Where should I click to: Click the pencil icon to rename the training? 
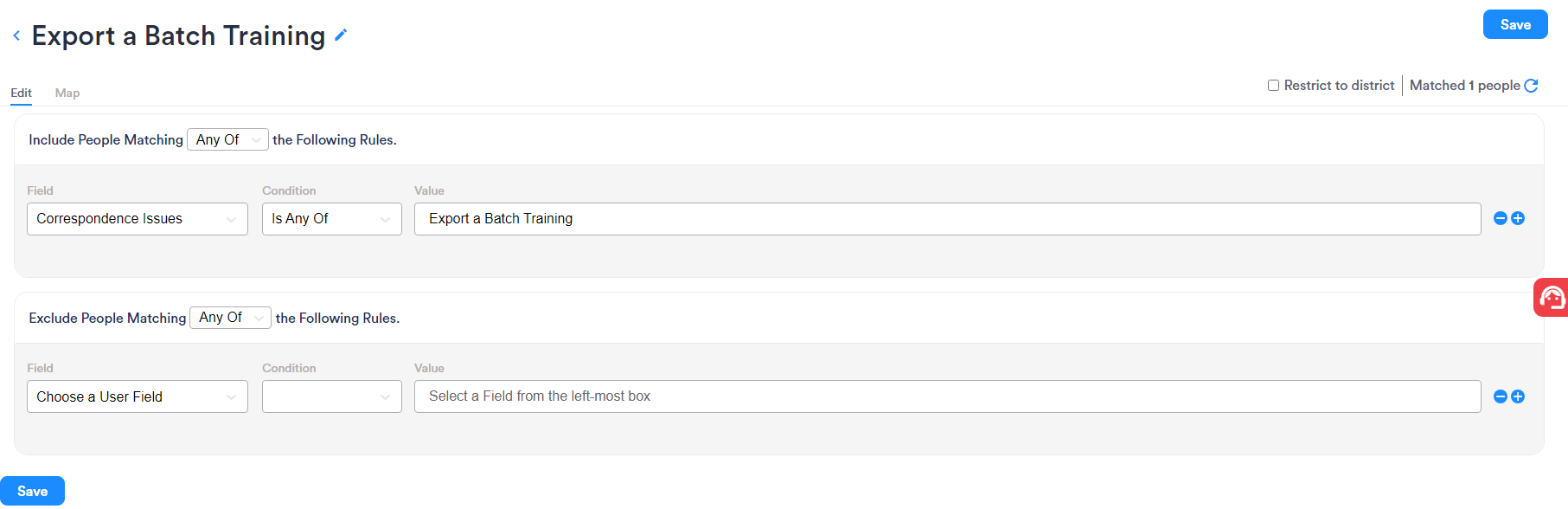(340, 35)
